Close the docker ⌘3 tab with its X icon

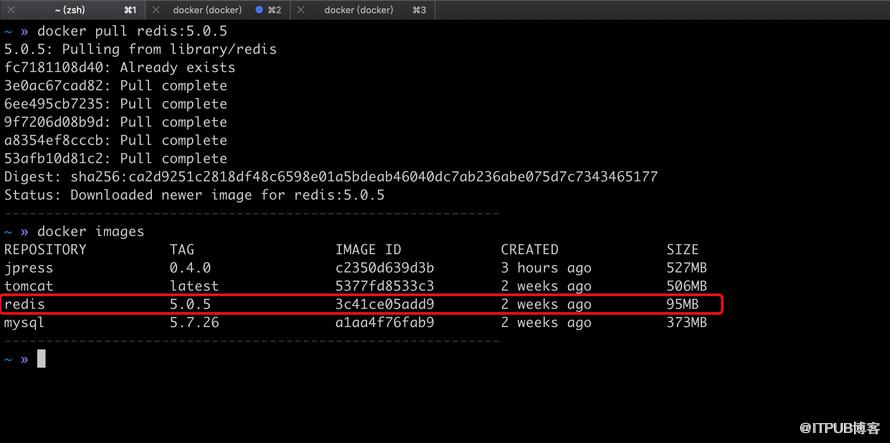click(x=301, y=10)
